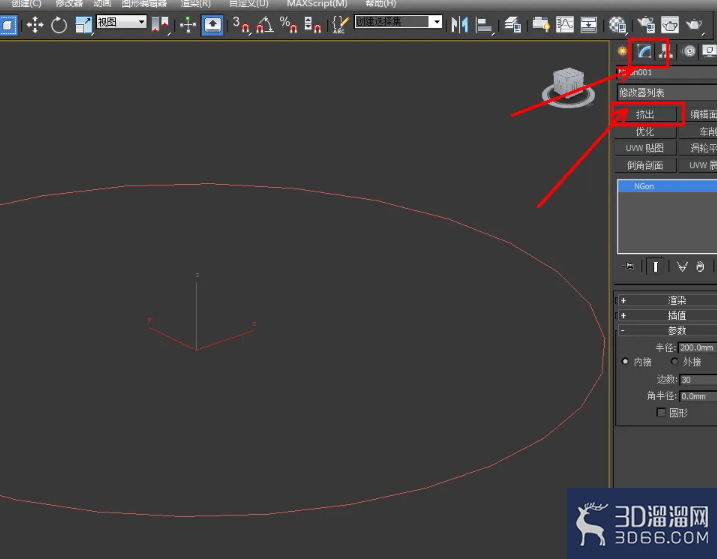Click the object name field
Image resolution: width=717 pixels, height=559 pixels.
667,72
